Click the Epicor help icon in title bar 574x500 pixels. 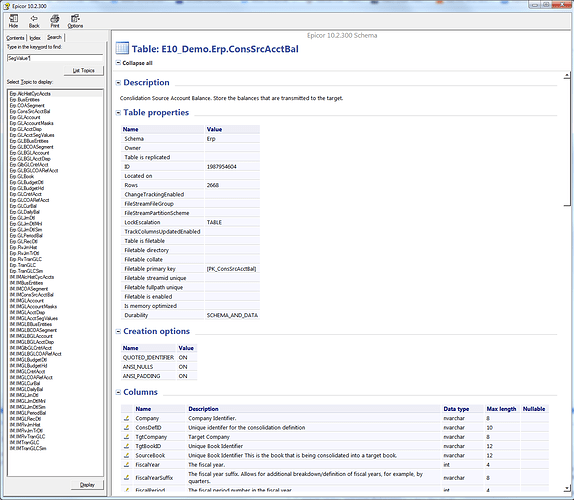click(x=7, y=6)
